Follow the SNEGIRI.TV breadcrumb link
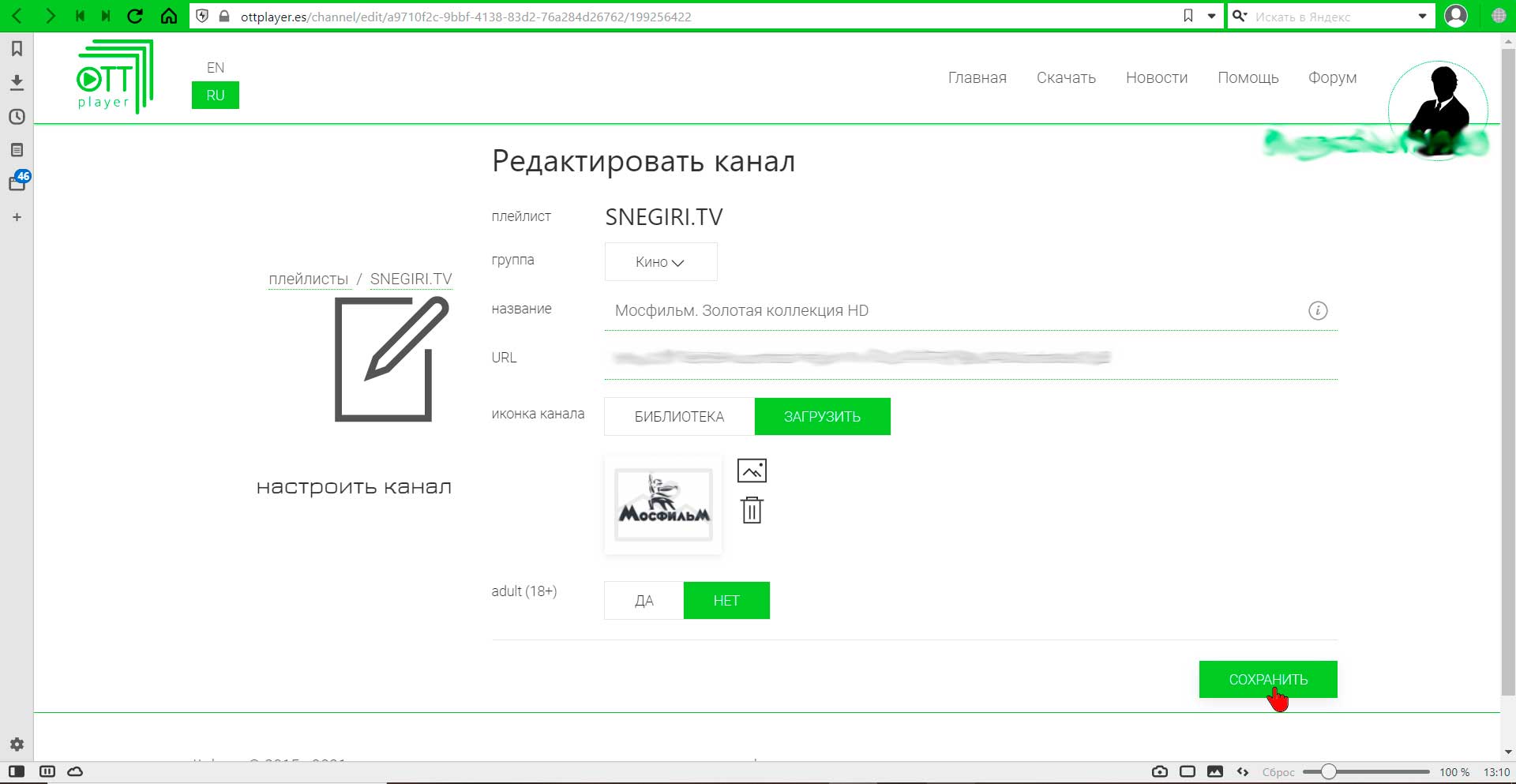Screen dimensions: 1516x784 (x=411, y=279)
